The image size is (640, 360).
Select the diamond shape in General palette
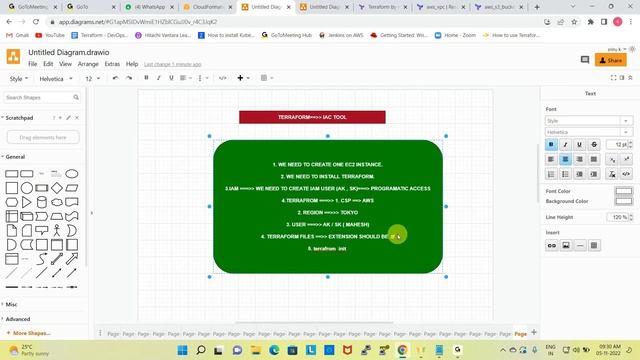point(57,188)
